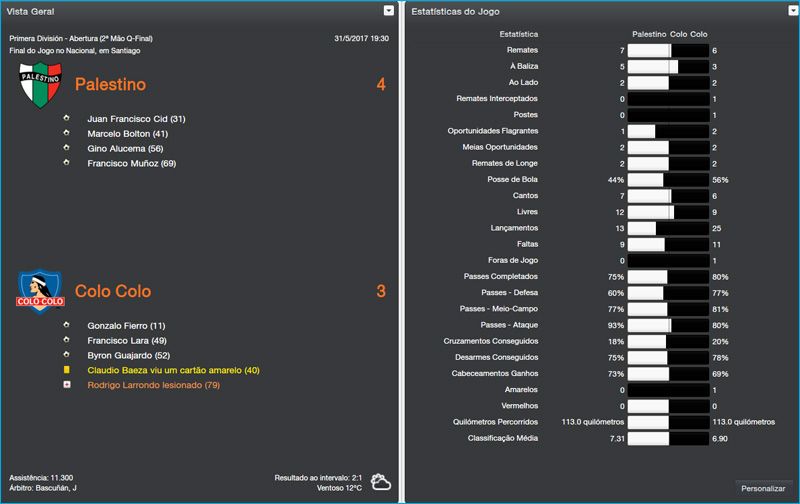The height and width of the screenshot is (504, 800).
Task: Open the Vista Geral panel dropdown
Action: coord(388,10)
